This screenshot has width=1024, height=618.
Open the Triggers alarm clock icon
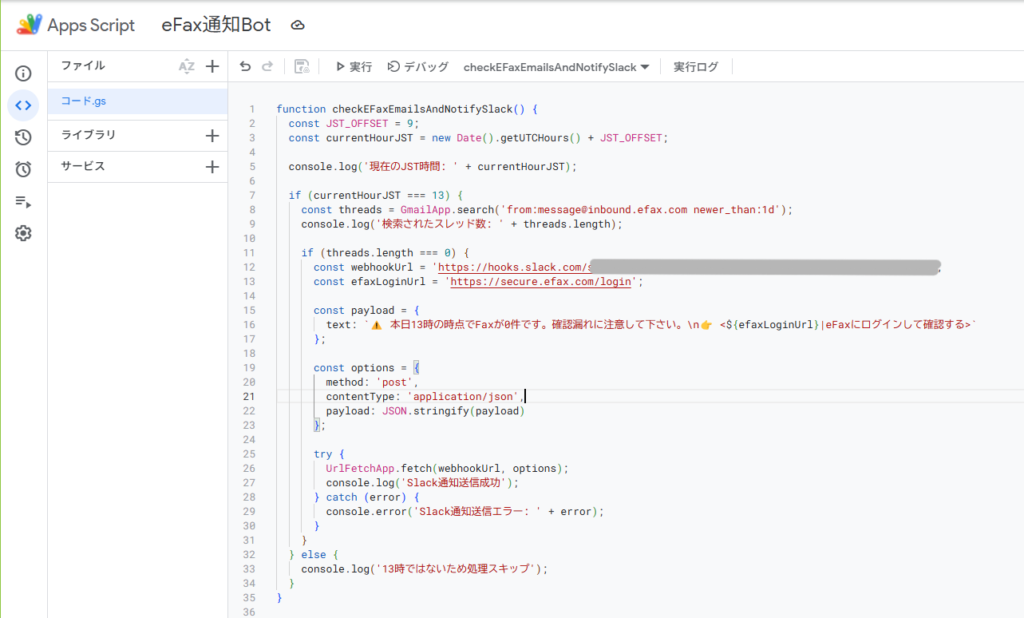click(x=23, y=169)
